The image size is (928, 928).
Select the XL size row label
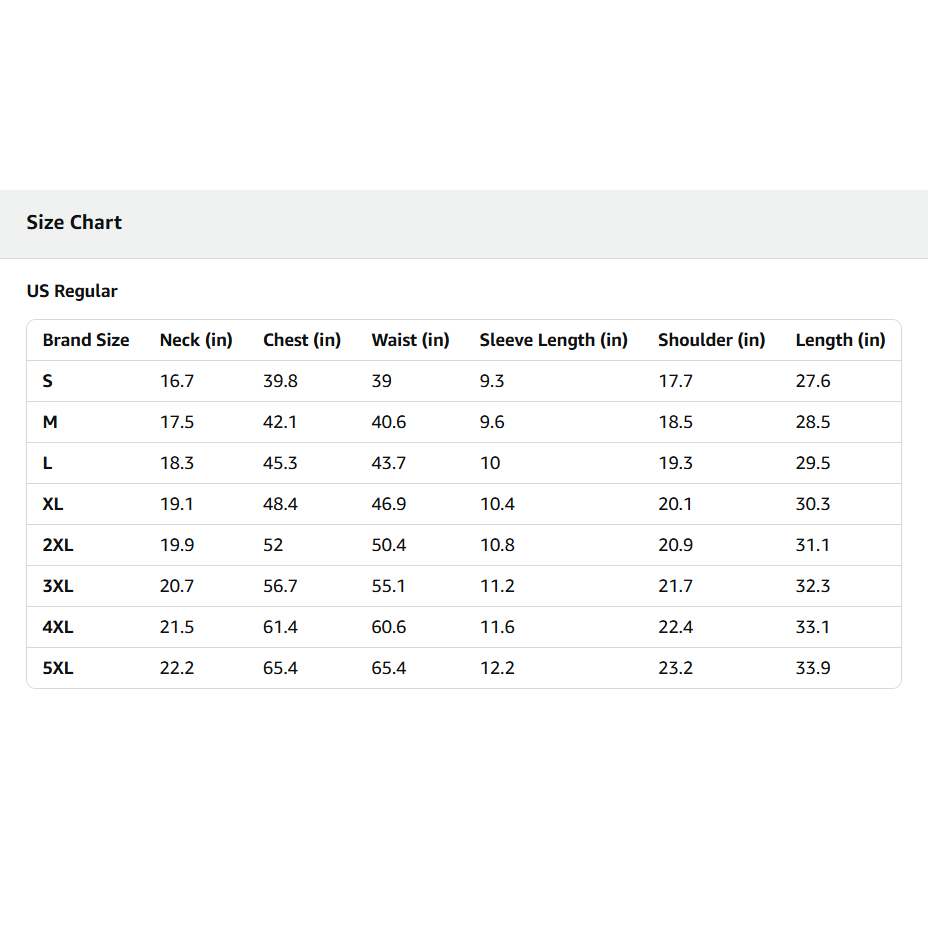[x=53, y=504]
